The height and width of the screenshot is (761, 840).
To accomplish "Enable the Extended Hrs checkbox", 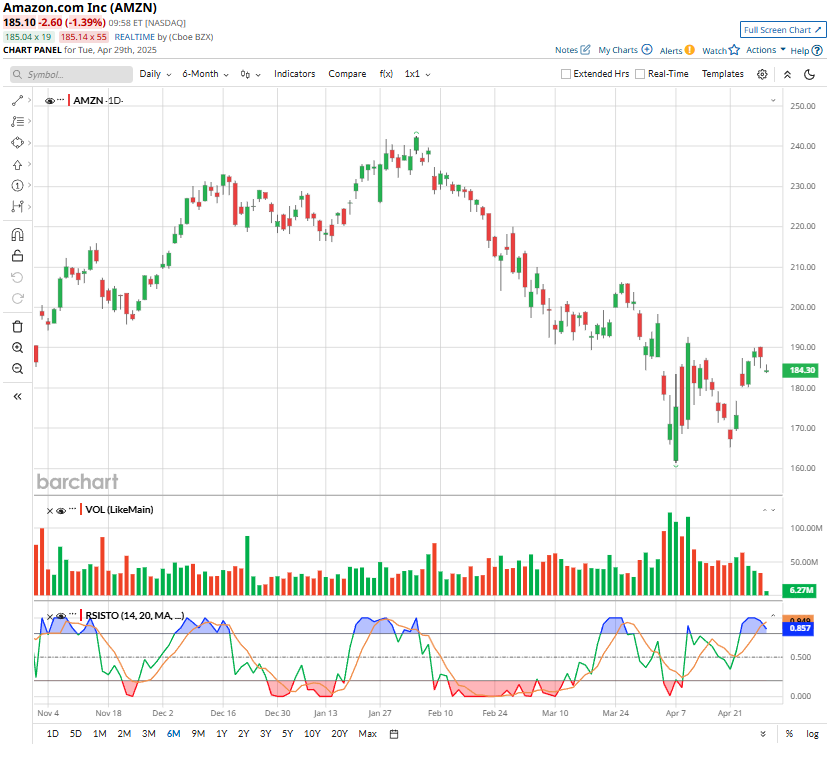I will click(566, 74).
